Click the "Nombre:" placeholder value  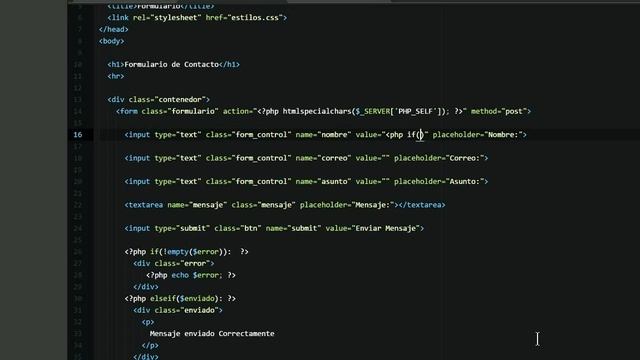click(x=503, y=135)
